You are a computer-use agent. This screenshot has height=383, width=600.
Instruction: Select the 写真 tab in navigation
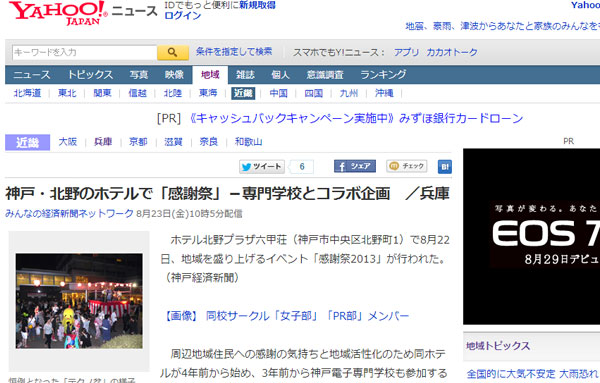(x=139, y=75)
